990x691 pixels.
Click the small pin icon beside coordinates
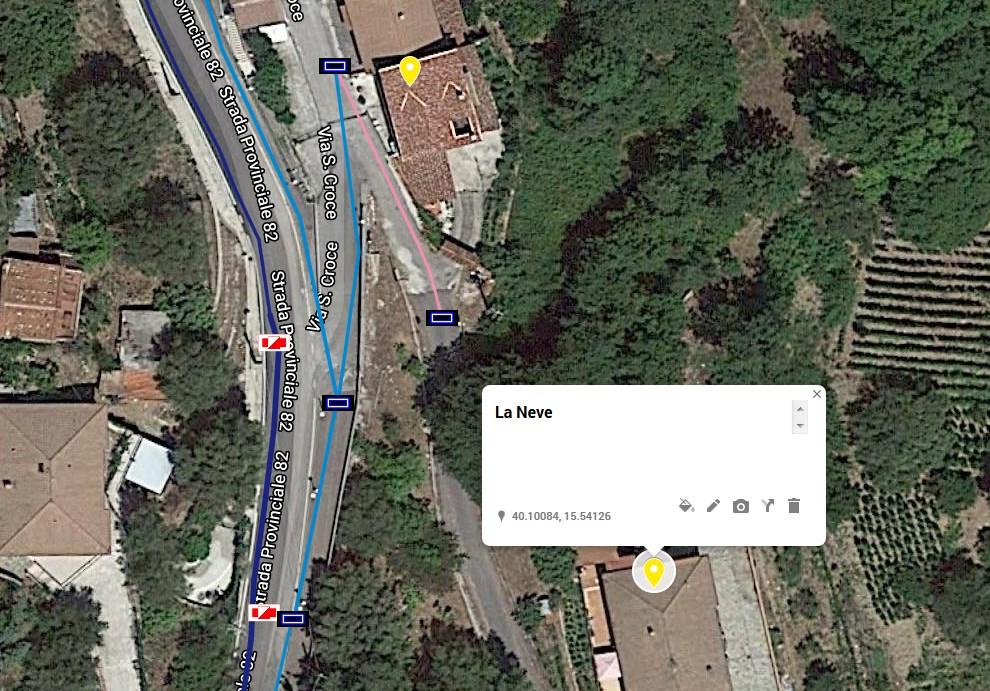coord(501,516)
